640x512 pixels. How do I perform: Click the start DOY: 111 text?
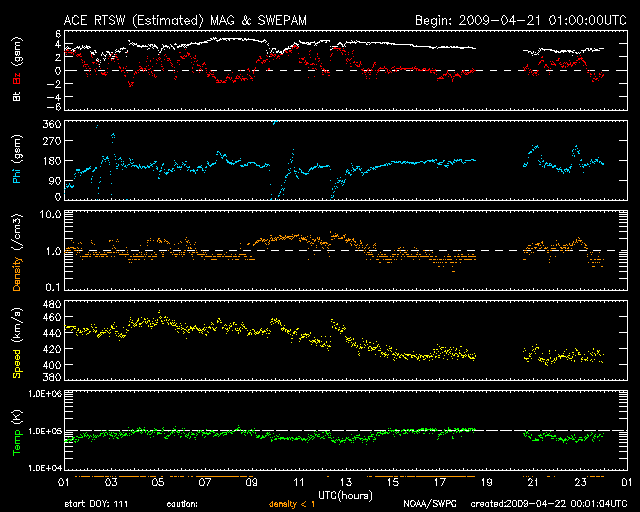[97, 503]
